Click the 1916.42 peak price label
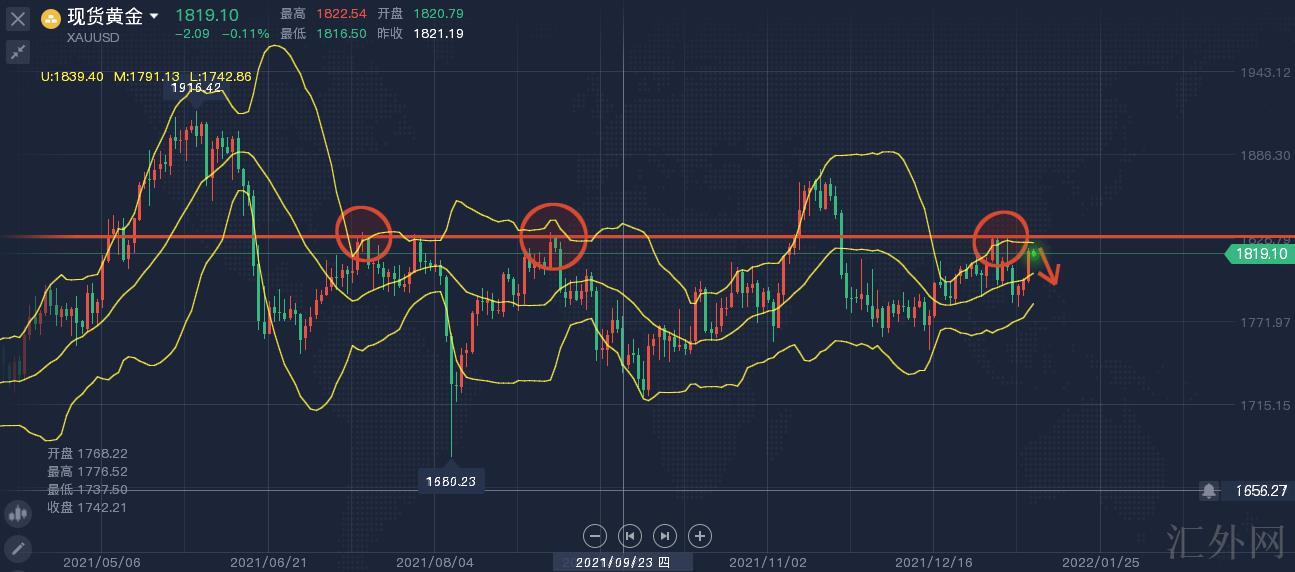The width and height of the screenshot is (1295, 572). coord(196,88)
